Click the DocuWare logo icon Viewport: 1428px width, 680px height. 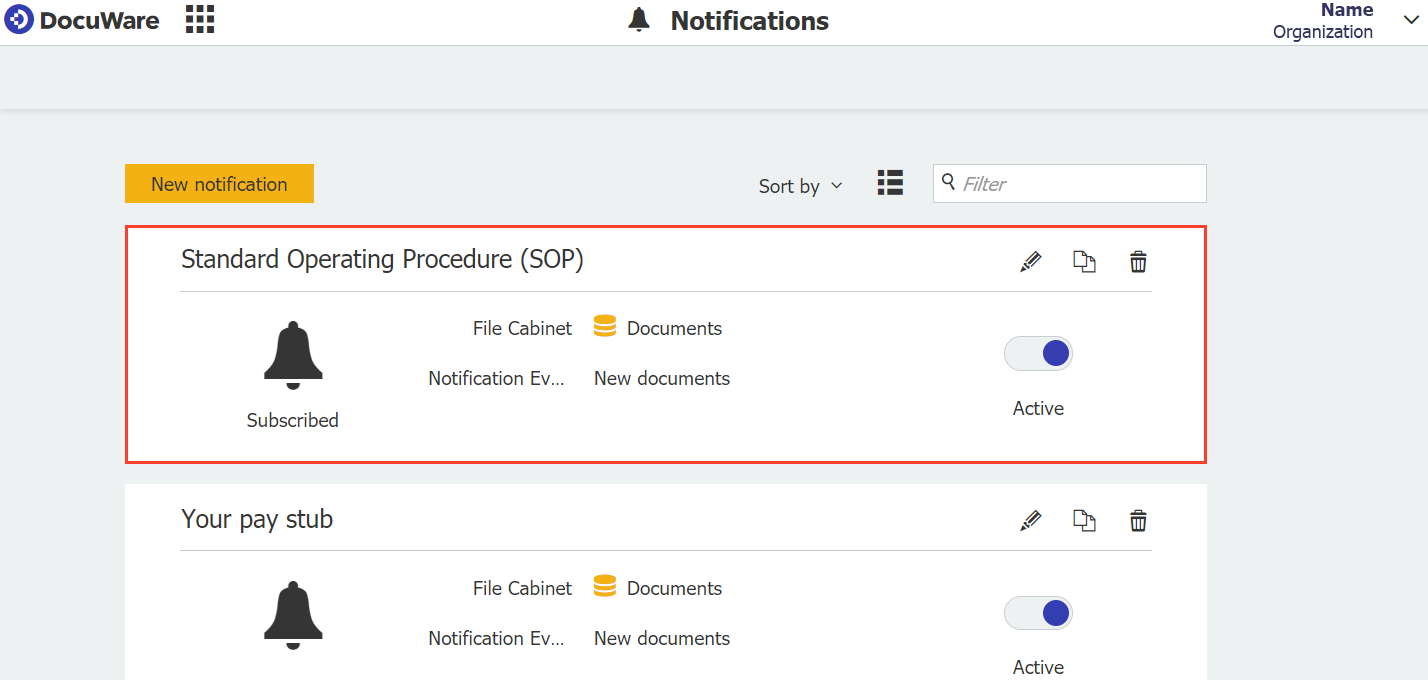19,20
